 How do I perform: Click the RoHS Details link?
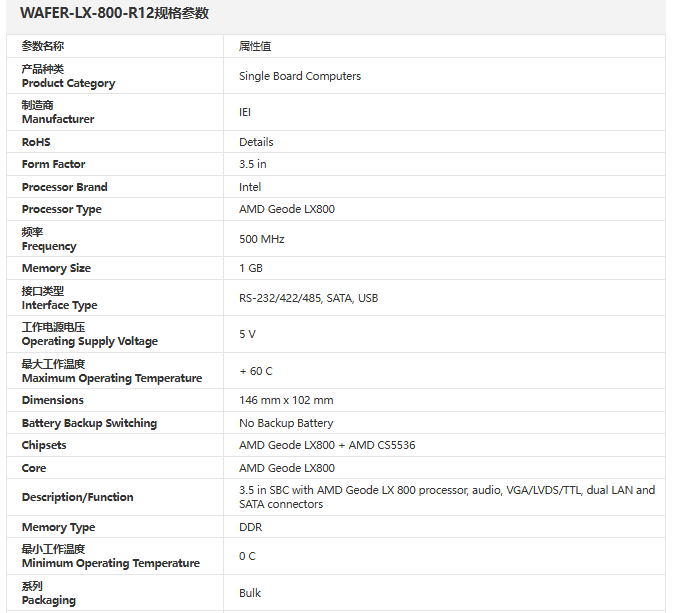256,142
